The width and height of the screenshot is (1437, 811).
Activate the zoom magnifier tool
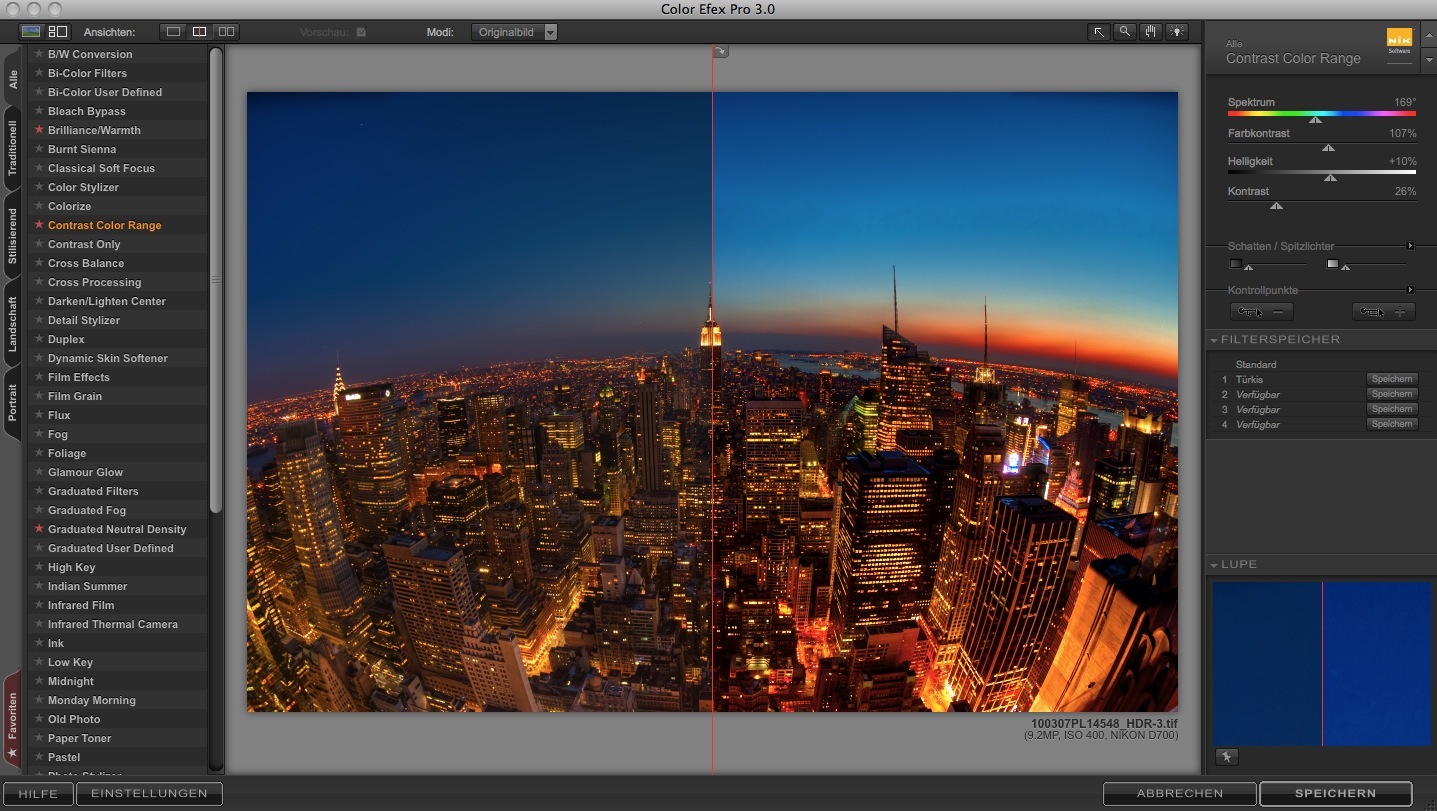pyautogui.click(x=1124, y=31)
